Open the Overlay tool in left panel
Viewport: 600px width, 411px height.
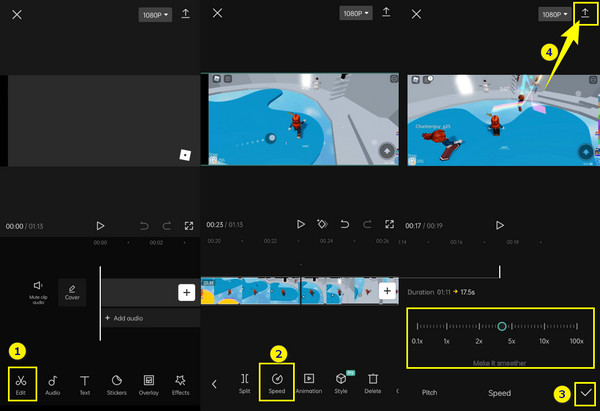[x=148, y=385]
